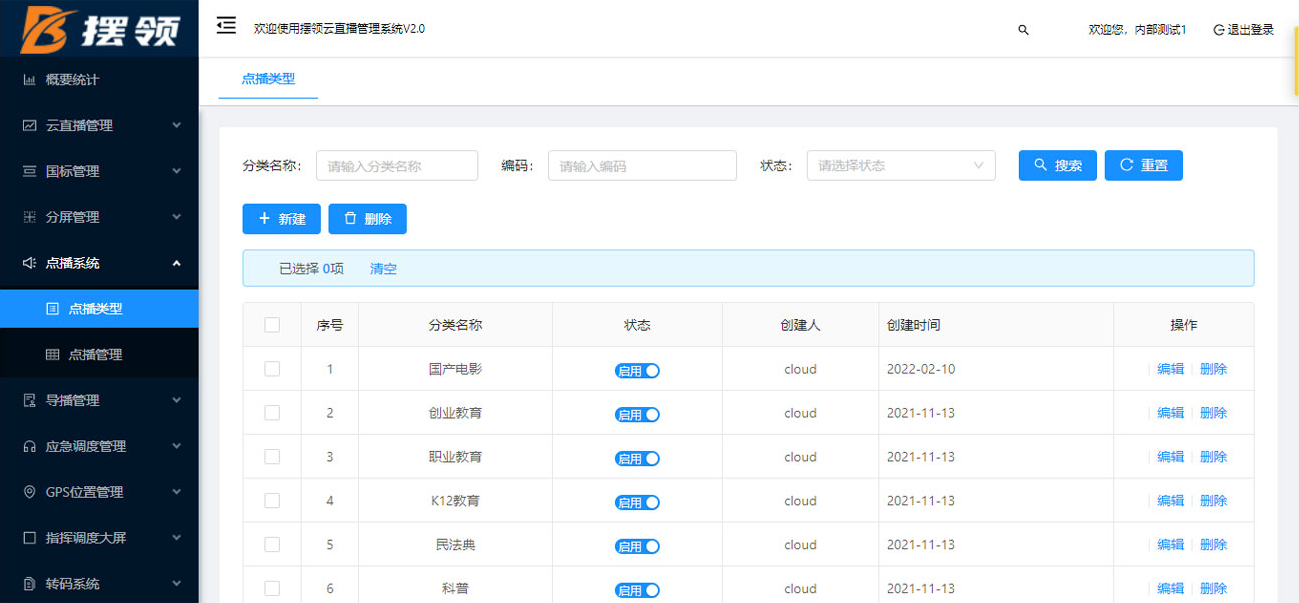This screenshot has height=603, width=1299.
Task: Toggle the 启用 switch for 国产电影
Action: 637,370
